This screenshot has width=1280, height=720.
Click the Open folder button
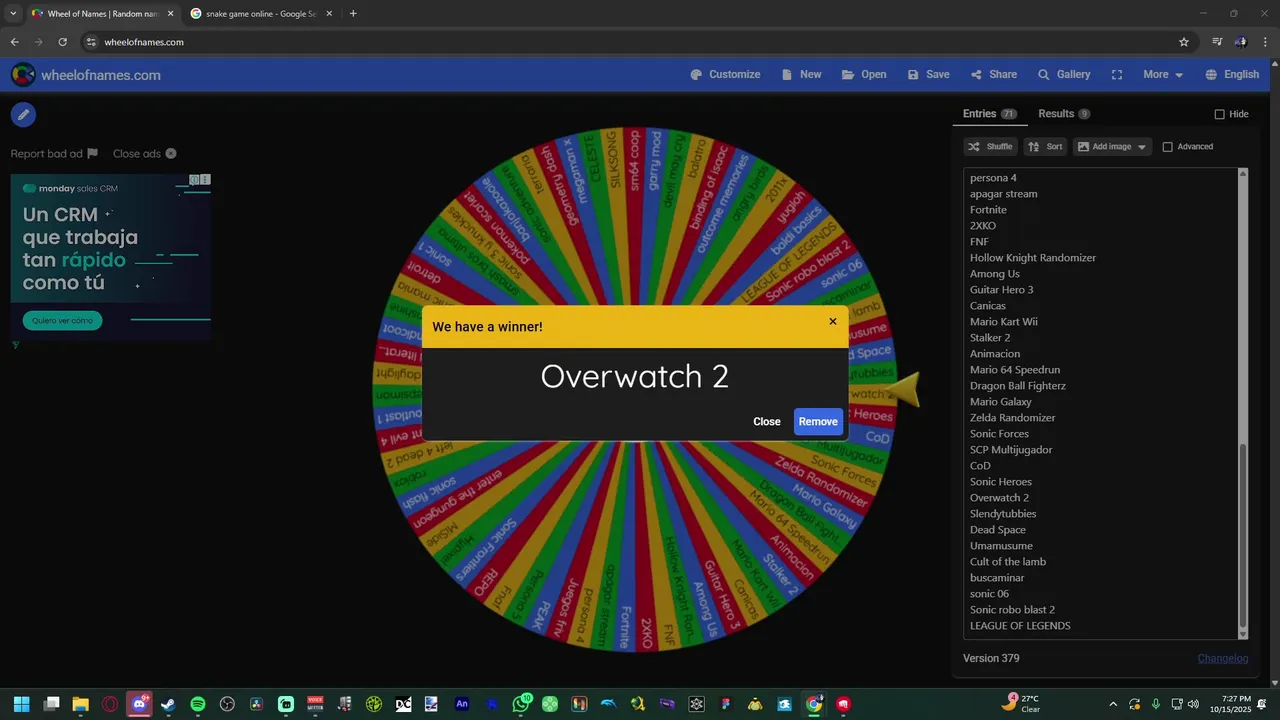pyautogui.click(x=864, y=75)
